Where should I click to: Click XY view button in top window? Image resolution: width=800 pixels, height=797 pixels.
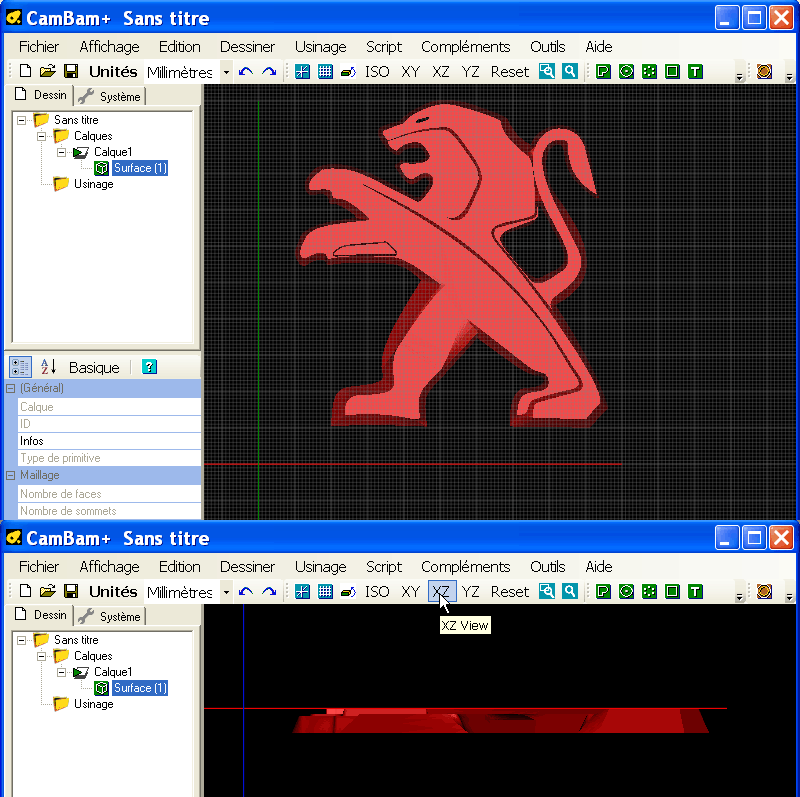click(x=410, y=72)
